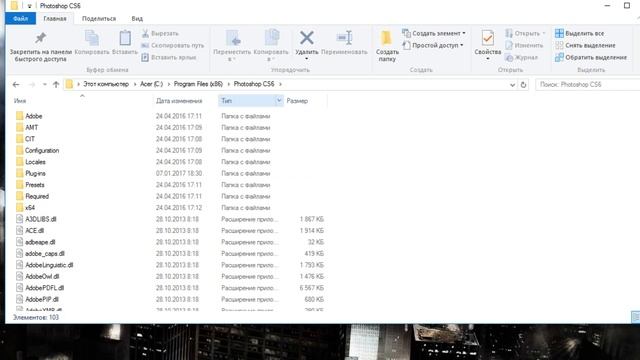640x360 pixels.
Task: Click Создать папку icon
Action: [x=387, y=38]
